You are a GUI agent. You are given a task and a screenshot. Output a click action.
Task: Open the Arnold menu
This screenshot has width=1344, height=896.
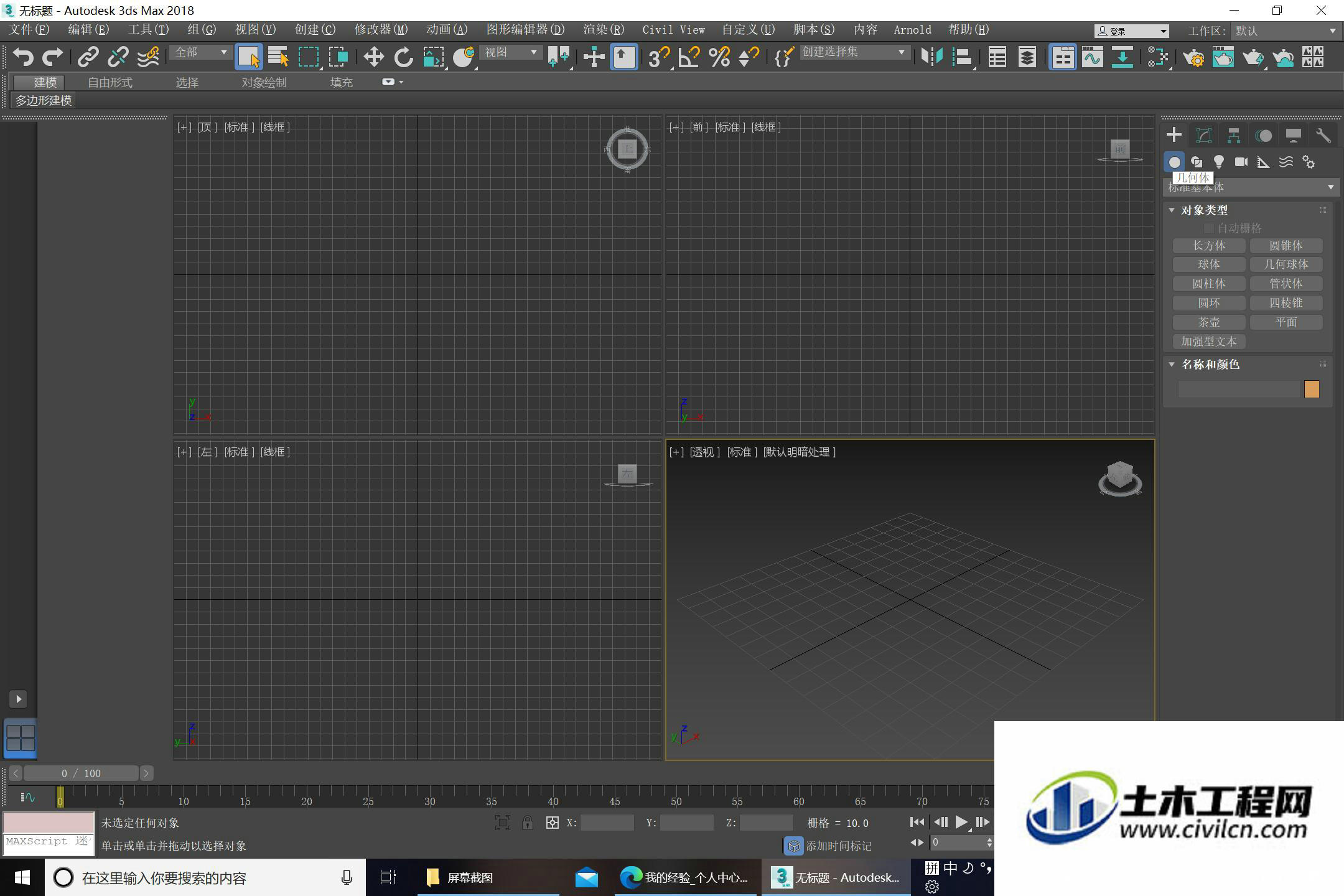tap(912, 30)
